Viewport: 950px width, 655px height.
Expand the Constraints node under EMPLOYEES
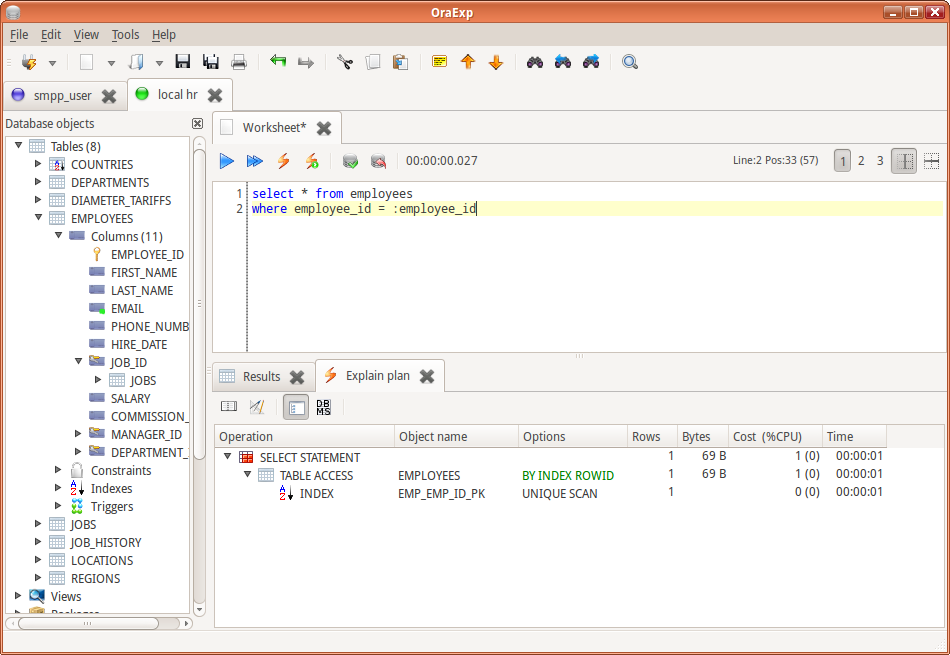[x=57, y=470]
